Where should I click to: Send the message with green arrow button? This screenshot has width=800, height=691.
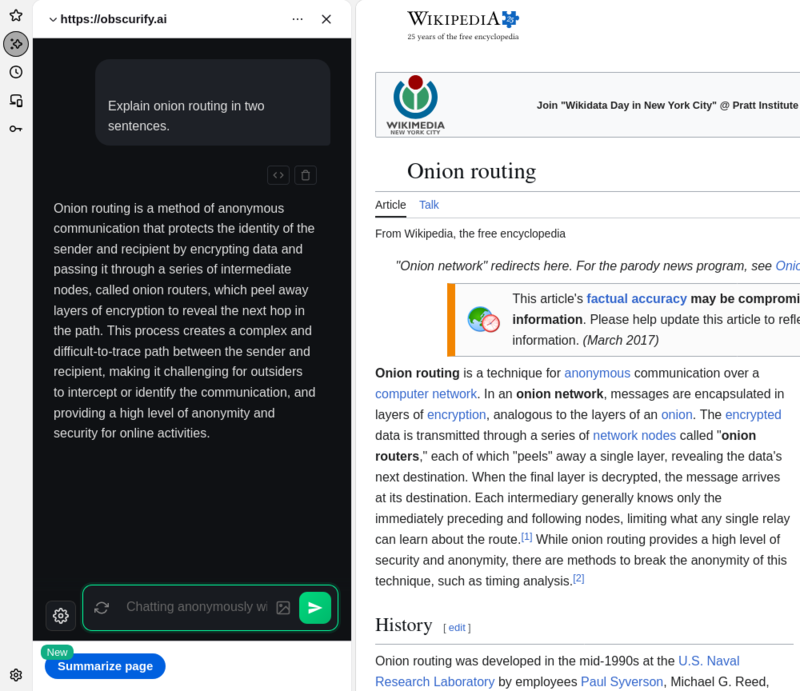coord(315,607)
